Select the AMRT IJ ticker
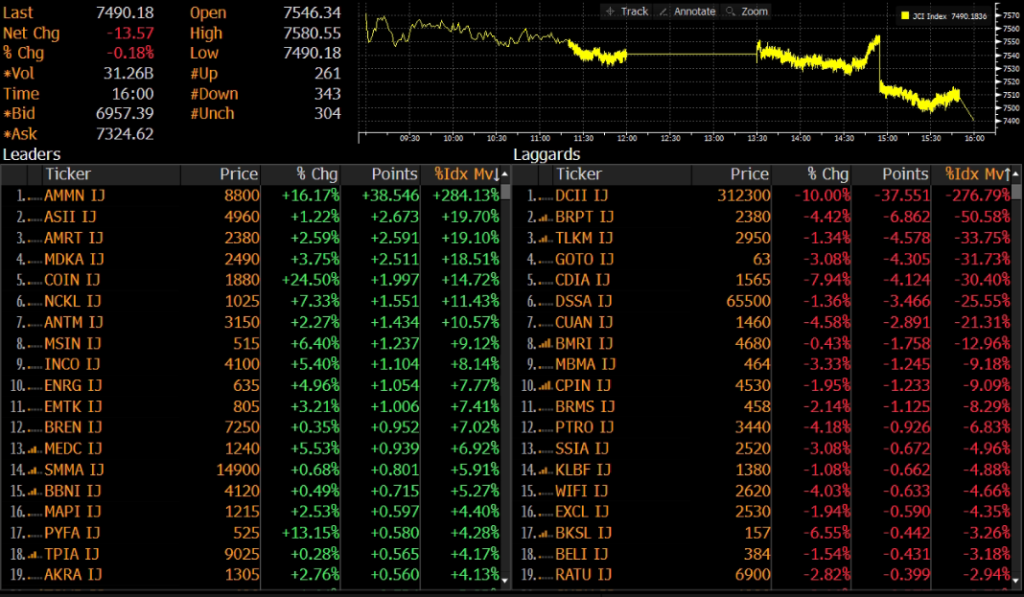 pyautogui.click(x=73, y=238)
